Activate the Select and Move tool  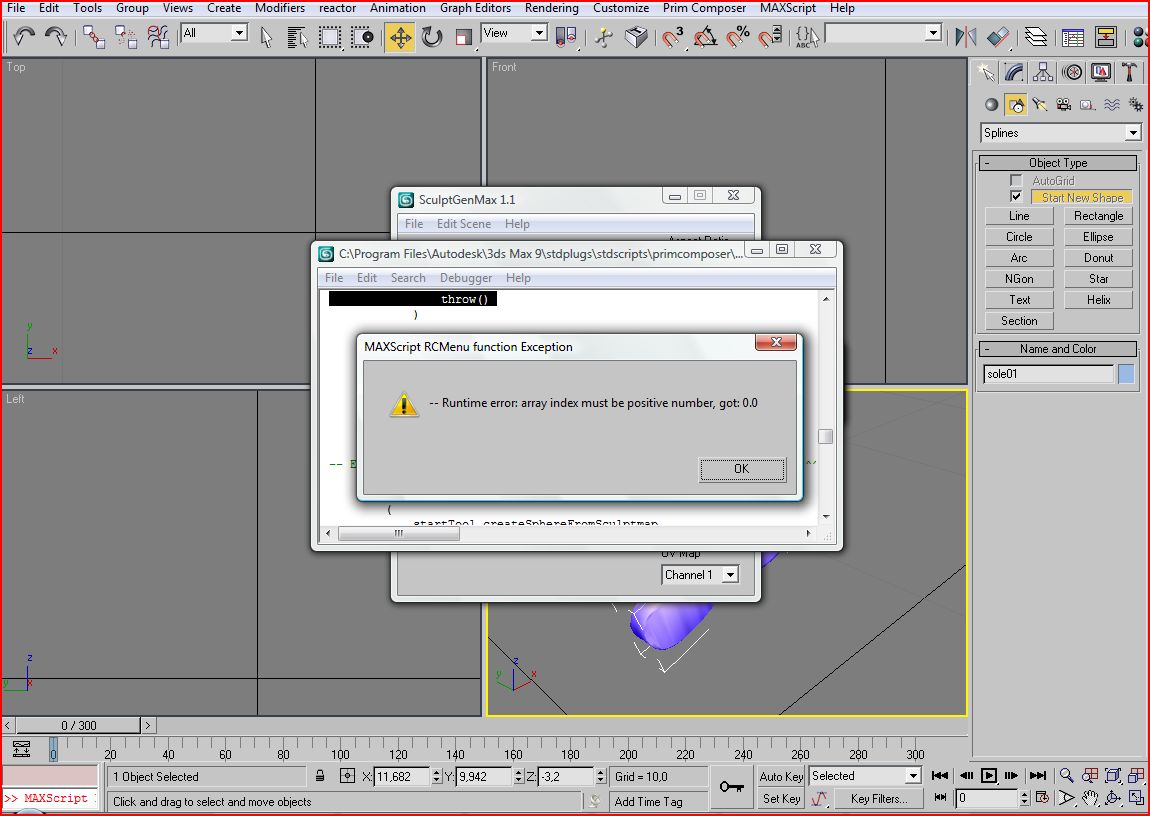(400, 37)
